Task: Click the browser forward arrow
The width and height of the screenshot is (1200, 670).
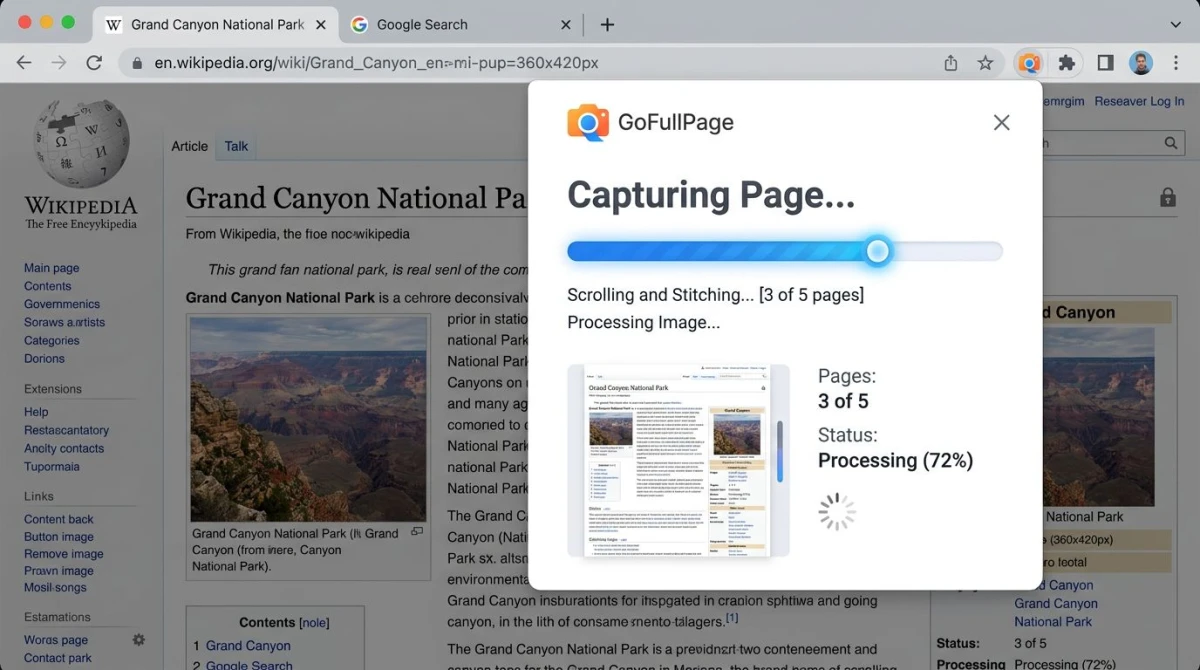Action: click(x=59, y=63)
